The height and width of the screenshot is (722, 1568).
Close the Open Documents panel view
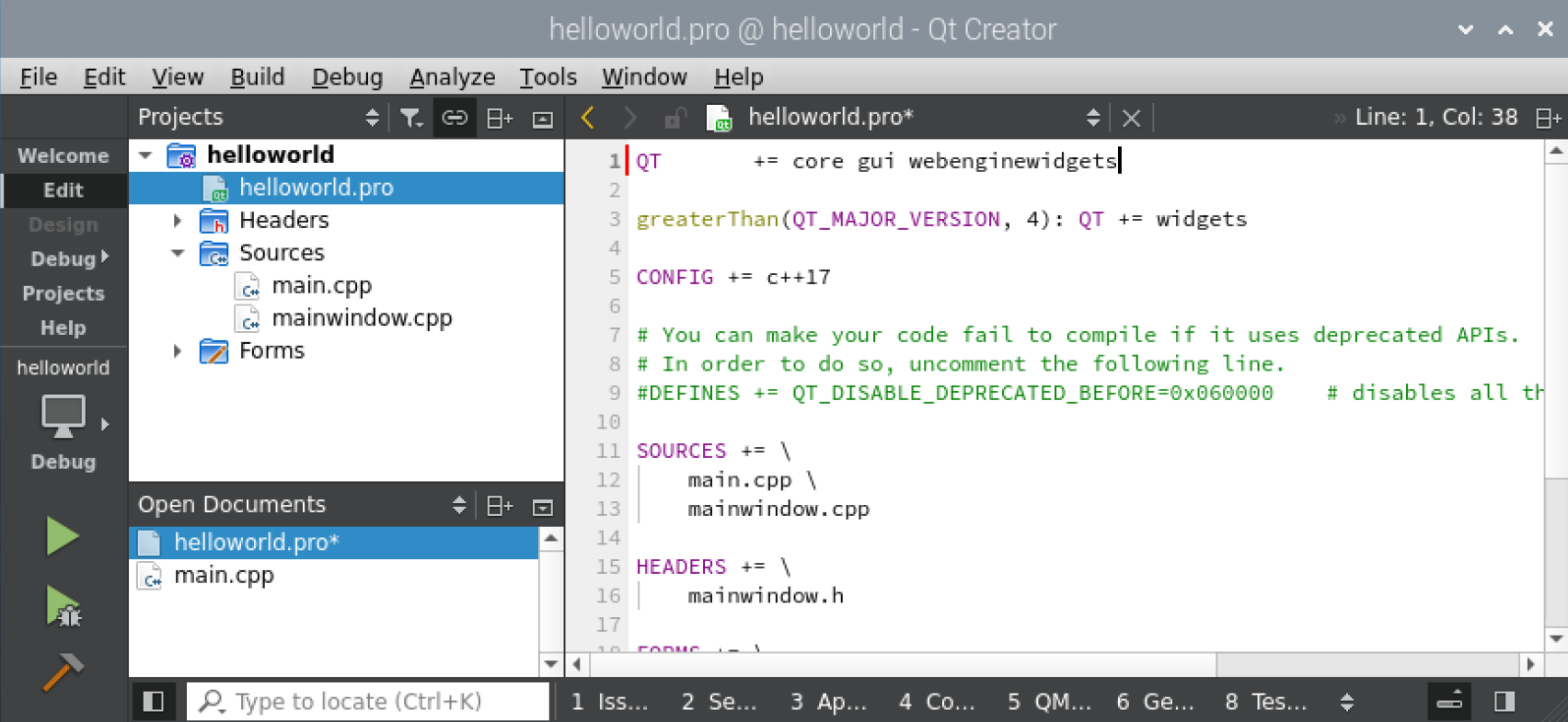543,507
